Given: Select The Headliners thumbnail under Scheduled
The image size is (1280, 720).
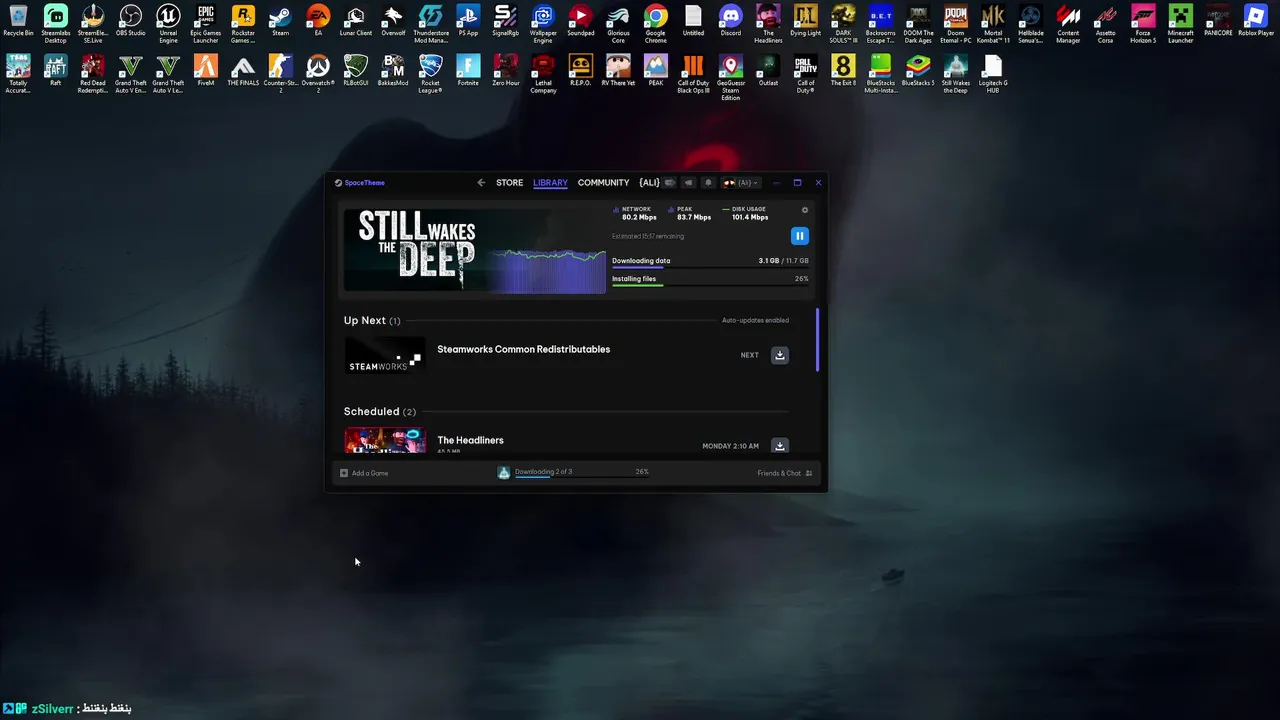Looking at the screenshot, I should [x=385, y=441].
